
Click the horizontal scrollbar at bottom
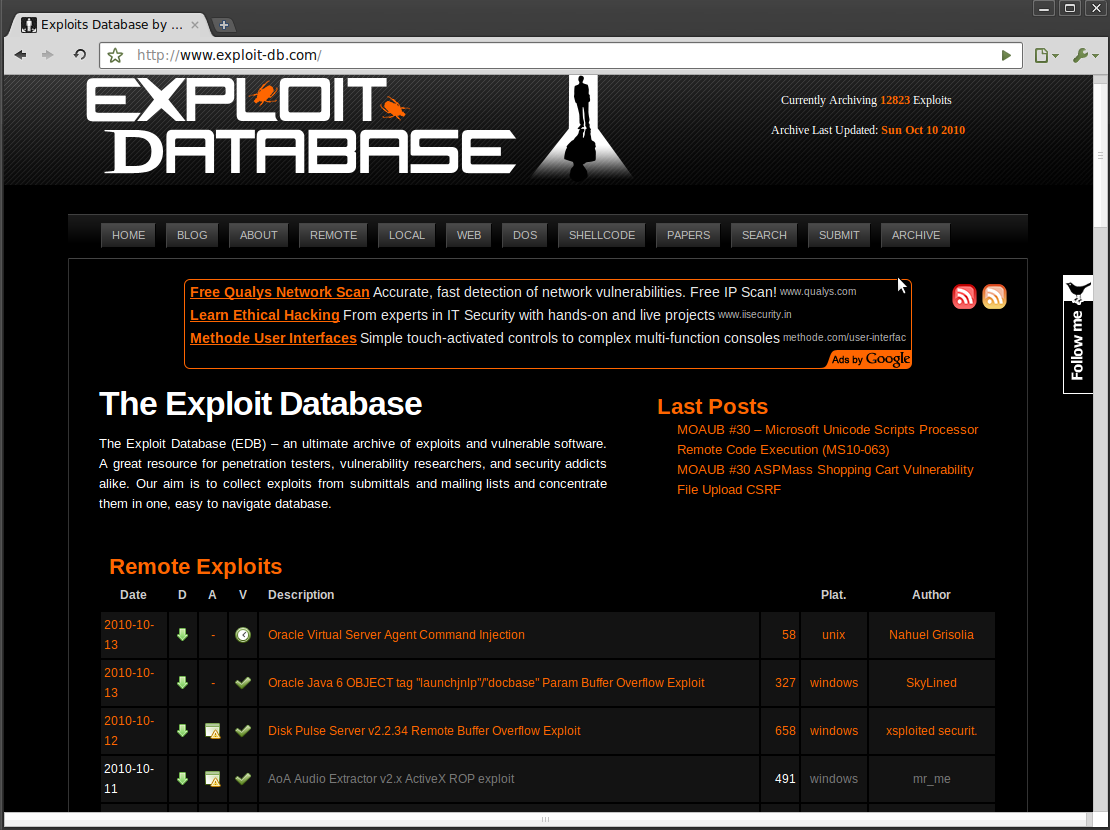coord(545,819)
